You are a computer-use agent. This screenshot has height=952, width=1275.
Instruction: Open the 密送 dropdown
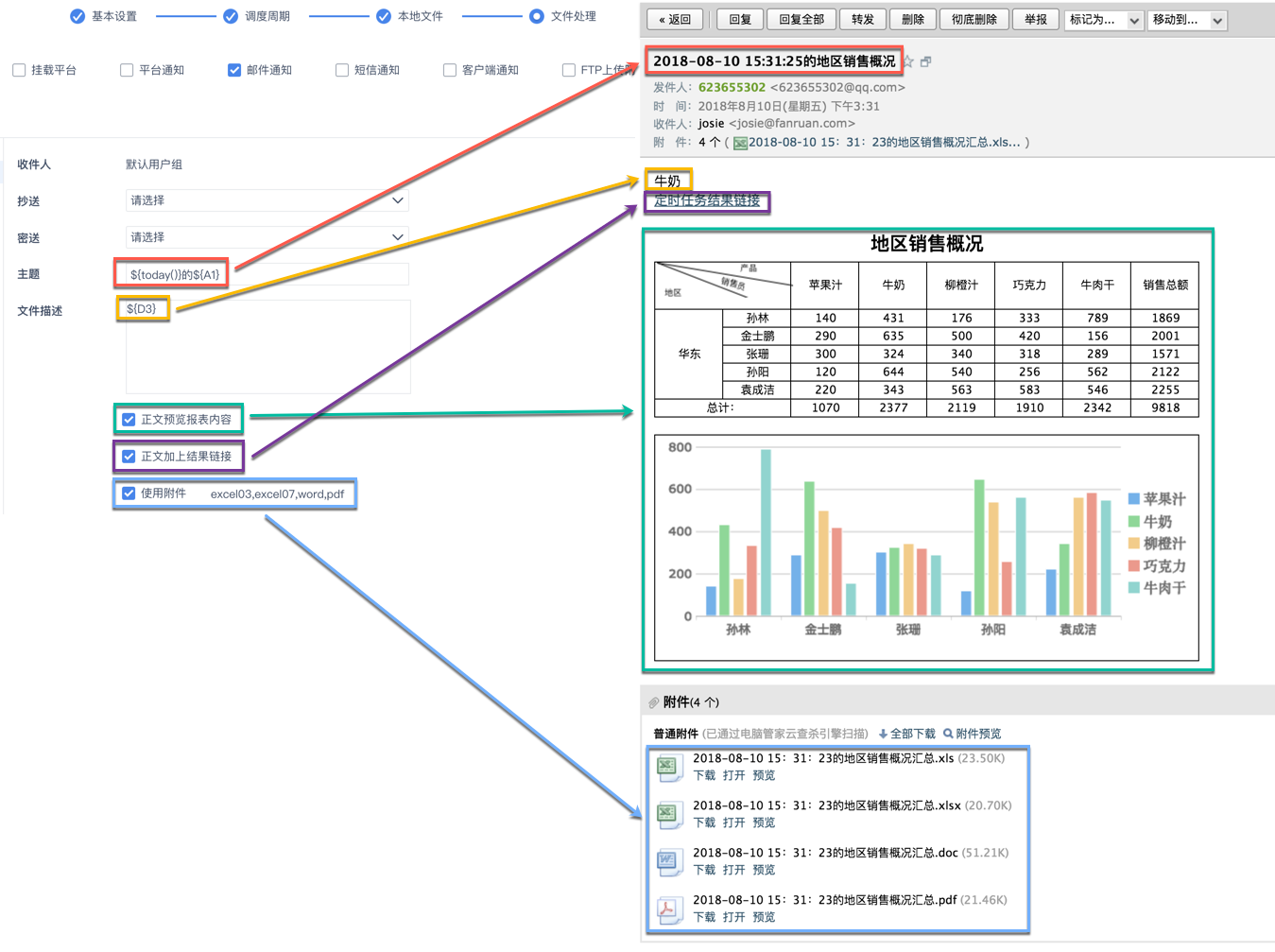pos(267,237)
